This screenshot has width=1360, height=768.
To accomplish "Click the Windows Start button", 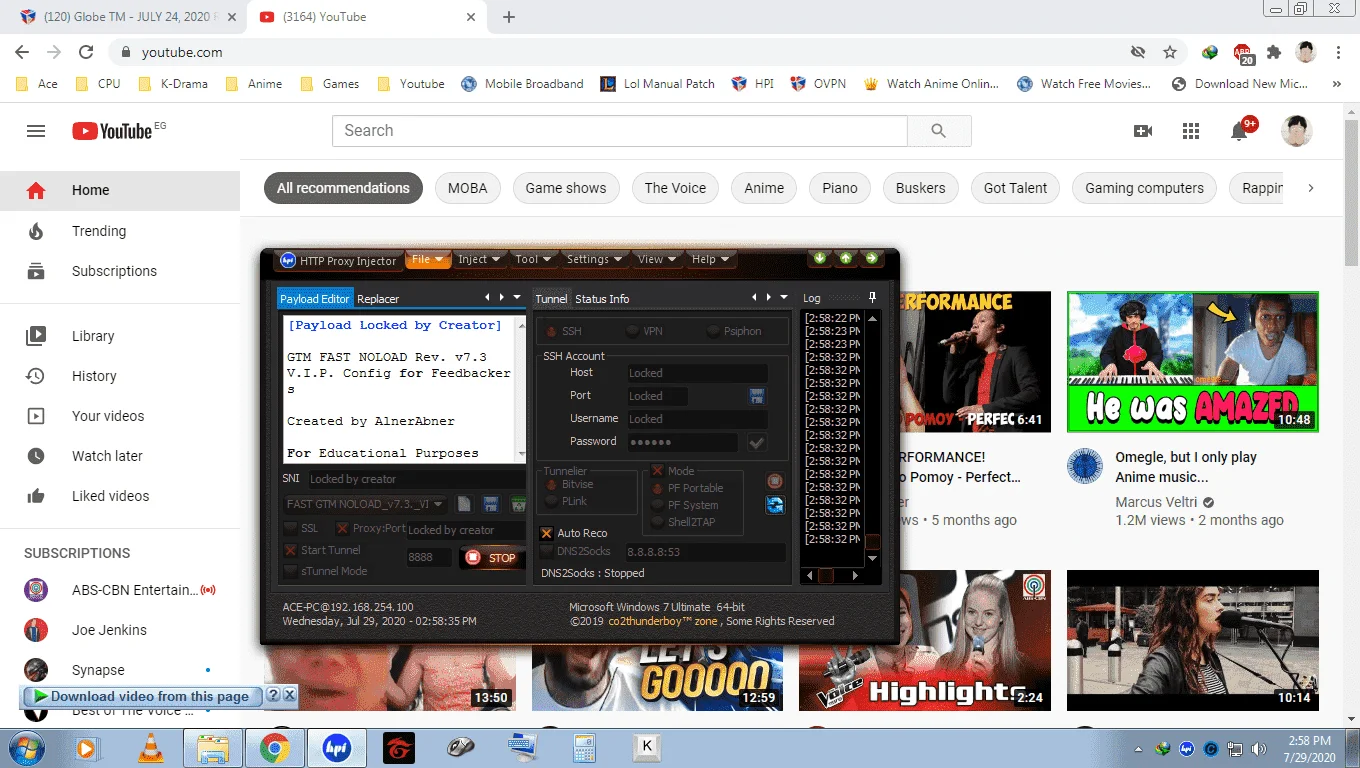I will click(x=25, y=747).
